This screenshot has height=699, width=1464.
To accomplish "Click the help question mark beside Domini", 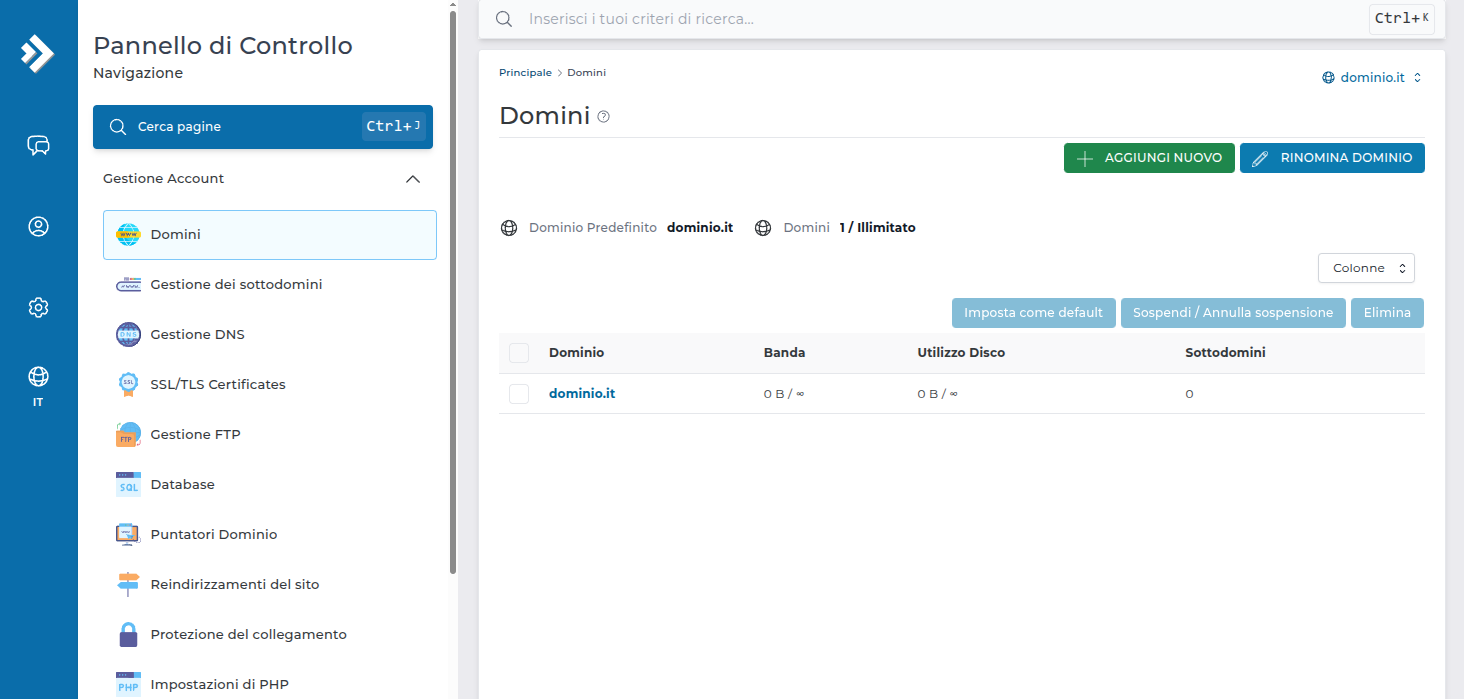I will click(x=603, y=117).
